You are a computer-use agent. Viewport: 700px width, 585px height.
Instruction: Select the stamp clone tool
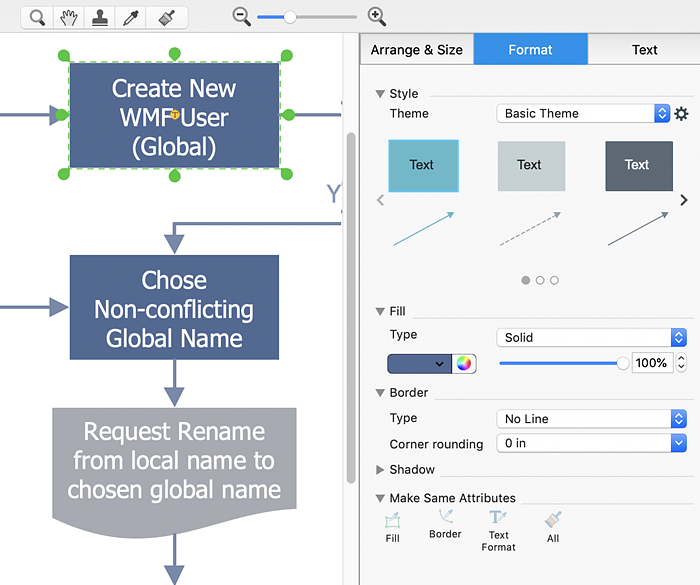pos(100,18)
